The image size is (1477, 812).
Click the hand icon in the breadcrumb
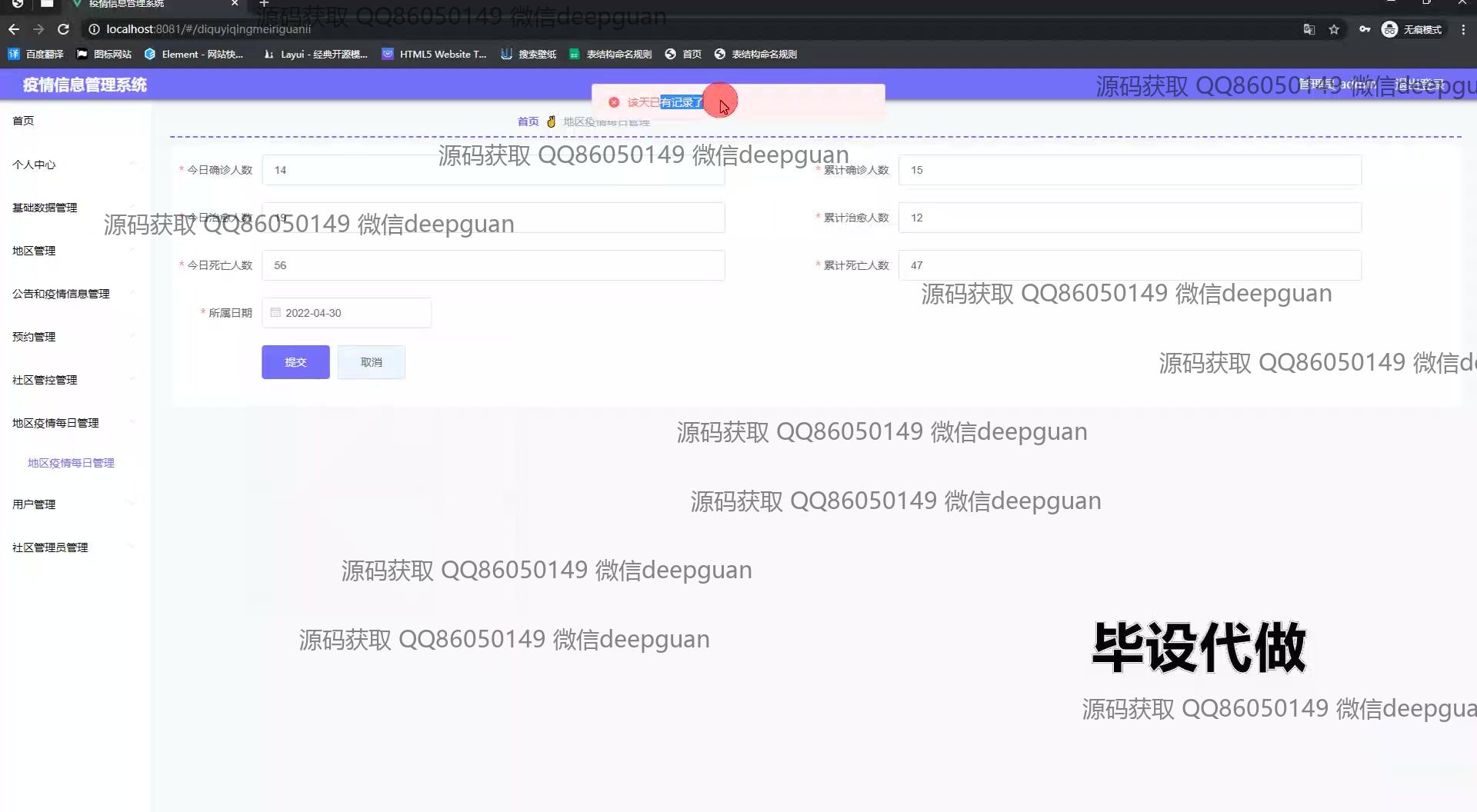(x=551, y=121)
